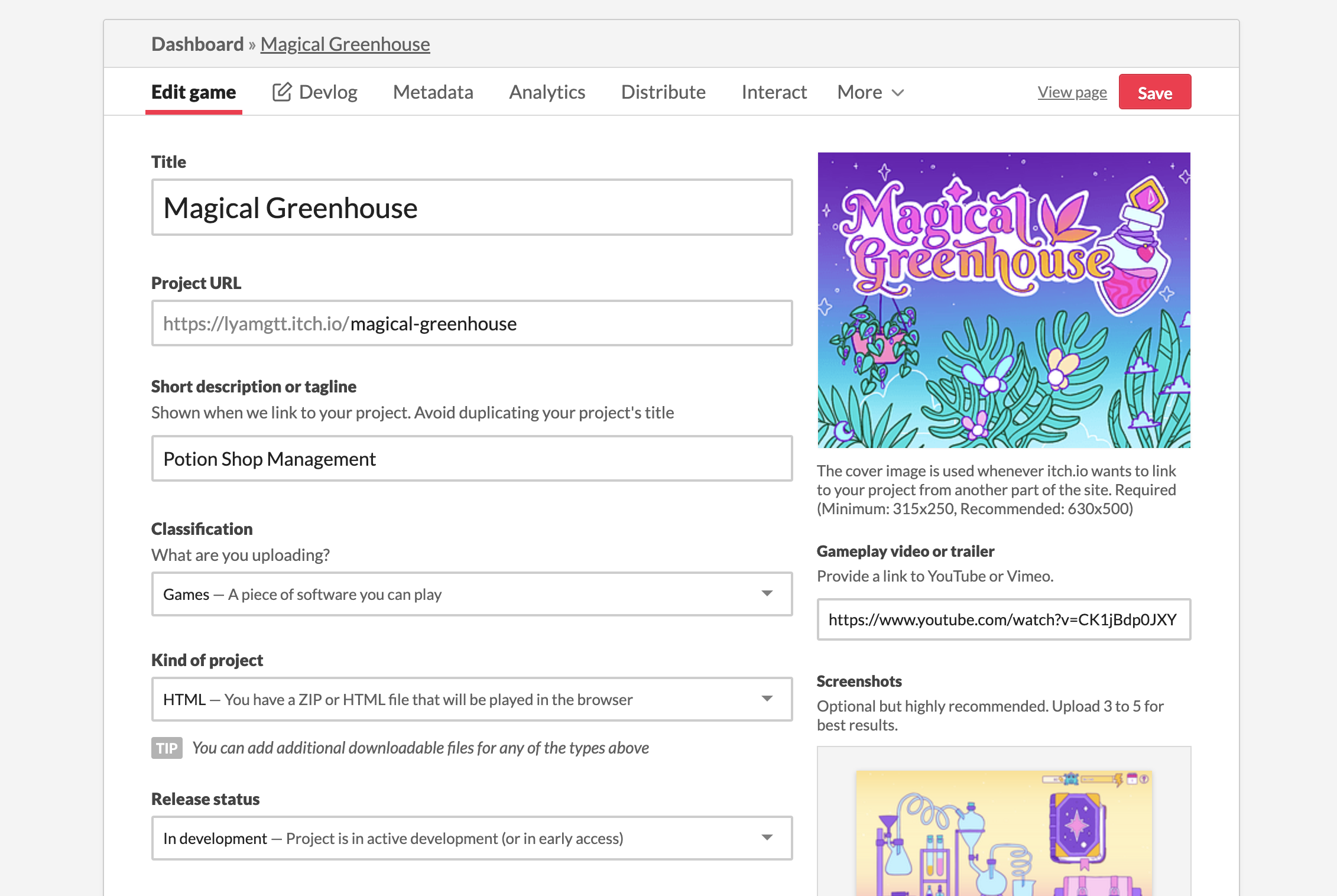Follow the Magical Greenhouse breadcrumb link
The width and height of the screenshot is (1337, 896).
click(x=345, y=44)
